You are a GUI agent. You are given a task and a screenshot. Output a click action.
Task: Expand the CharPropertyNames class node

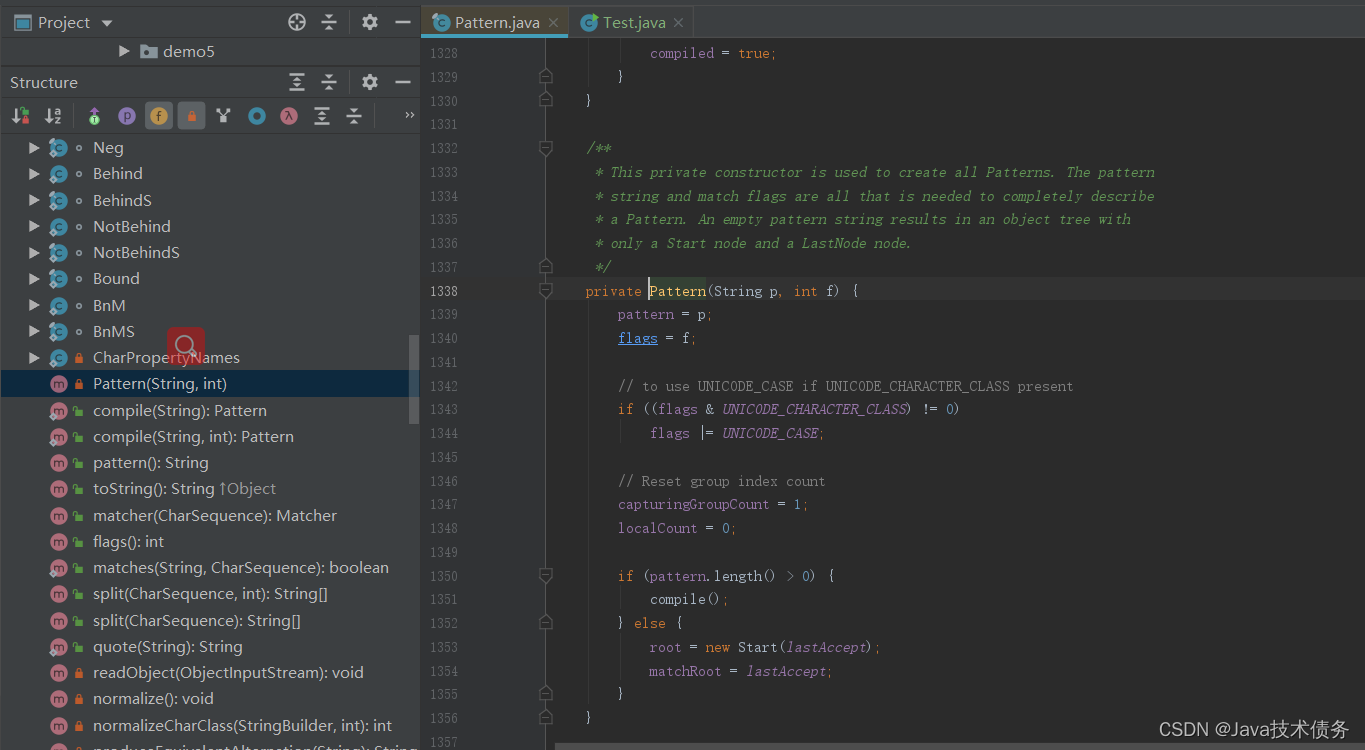(34, 358)
